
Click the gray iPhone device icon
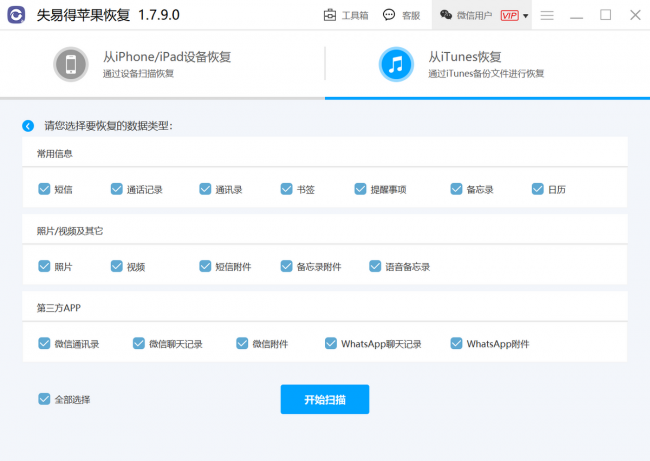[x=71, y=64]
